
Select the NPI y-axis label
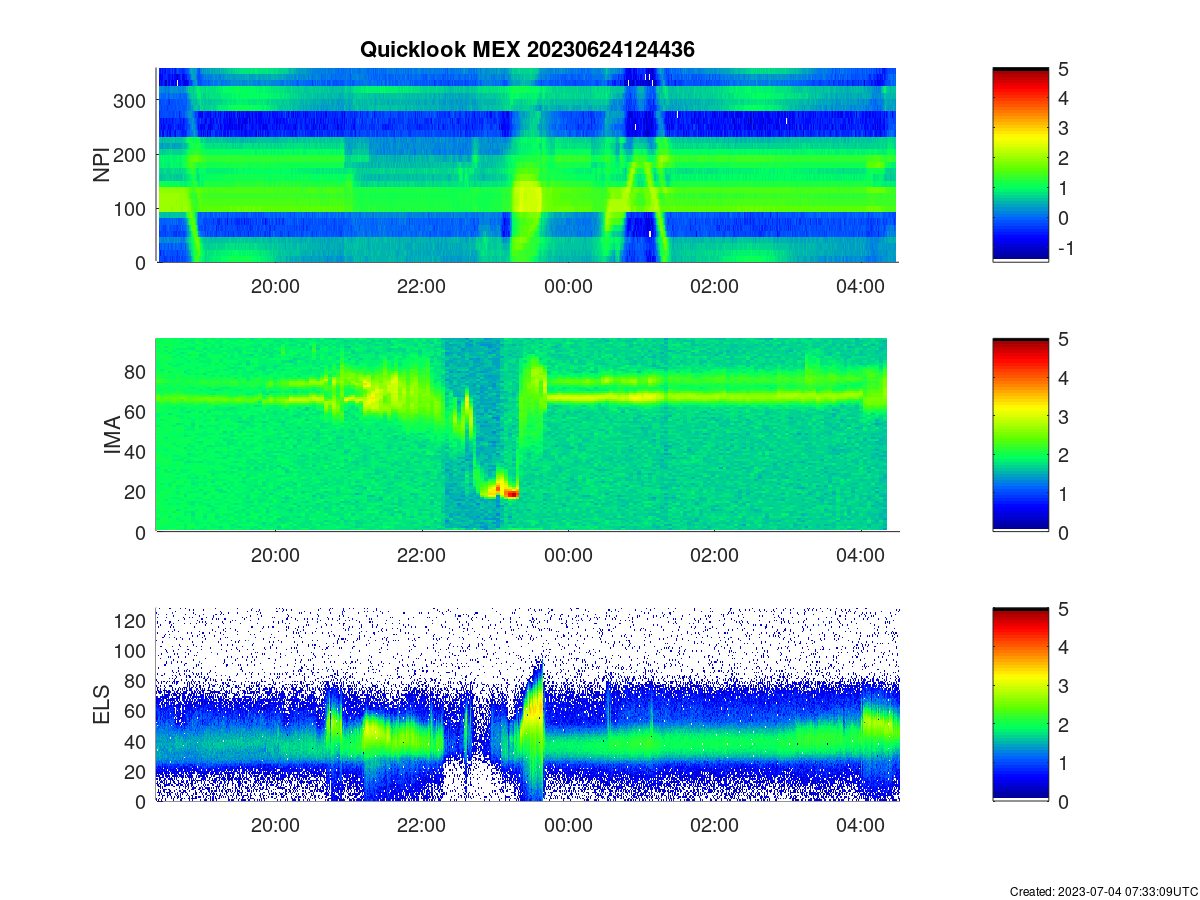coord(101,165)
